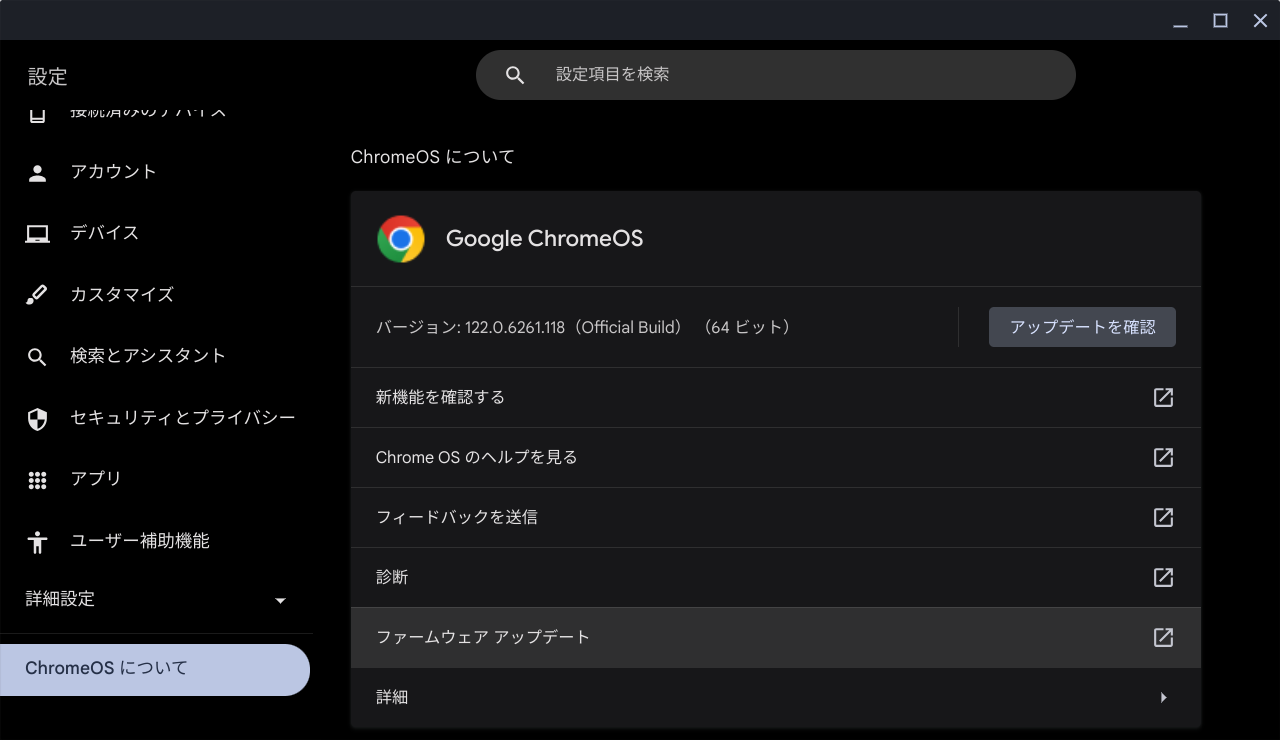Click the magnifier icon in the search bar
Screen dimensions: 1280x740
[515, 74]
